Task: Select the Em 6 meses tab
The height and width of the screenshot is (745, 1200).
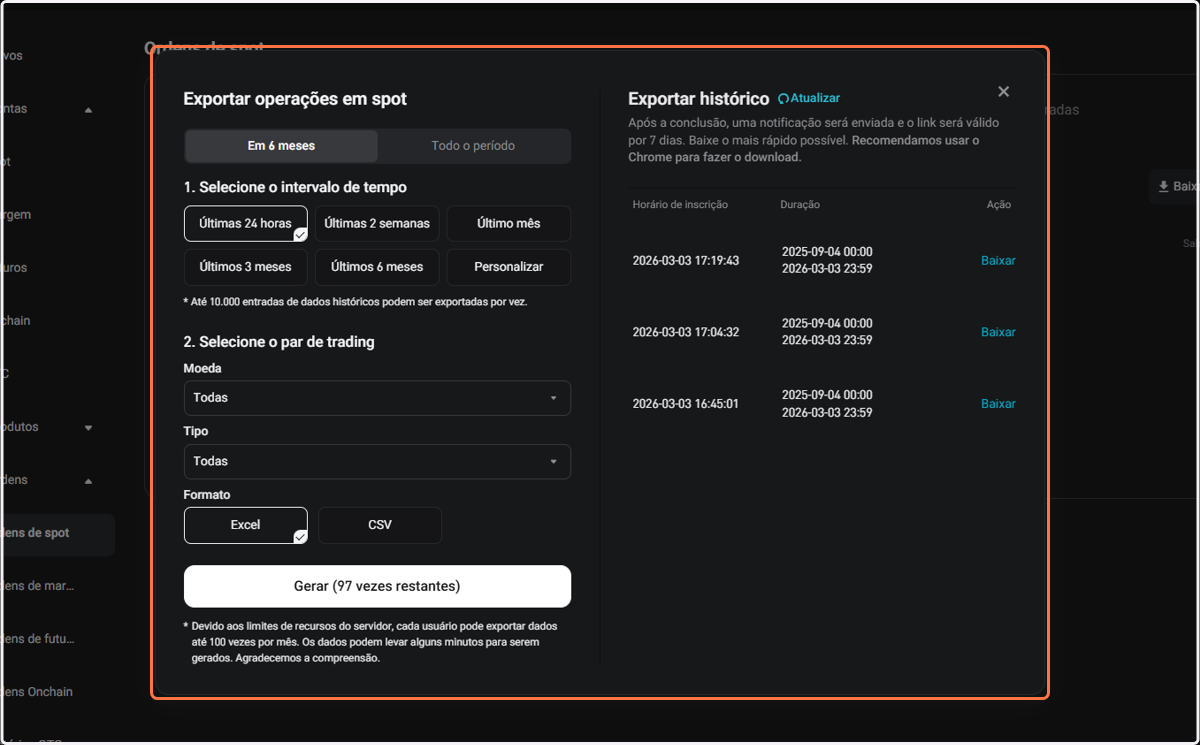Action: (281, 146)
